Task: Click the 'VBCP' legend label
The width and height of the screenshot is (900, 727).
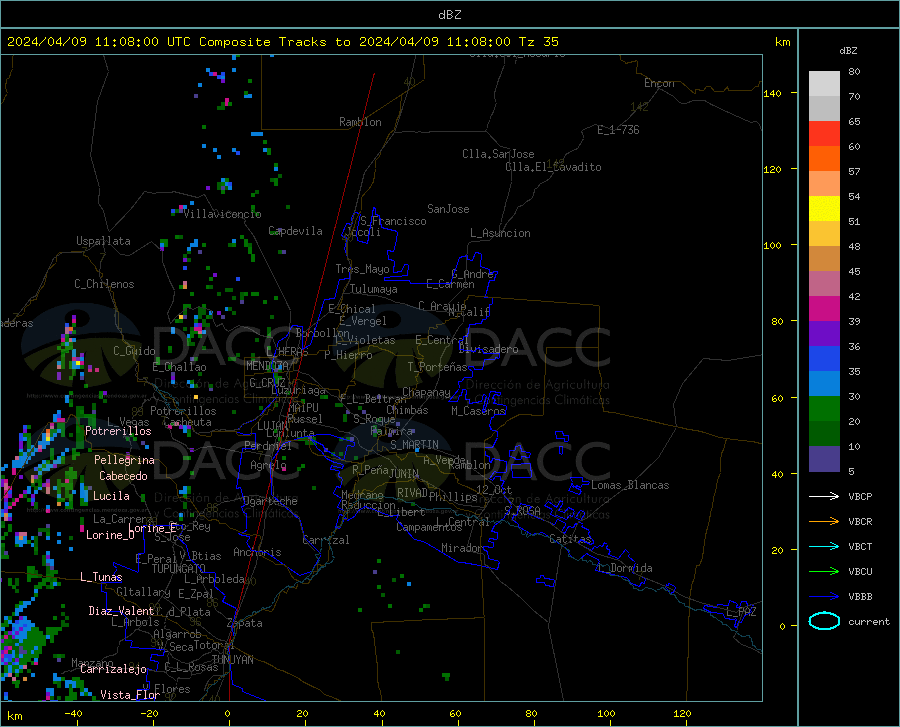Action: (x=860, y=496)
